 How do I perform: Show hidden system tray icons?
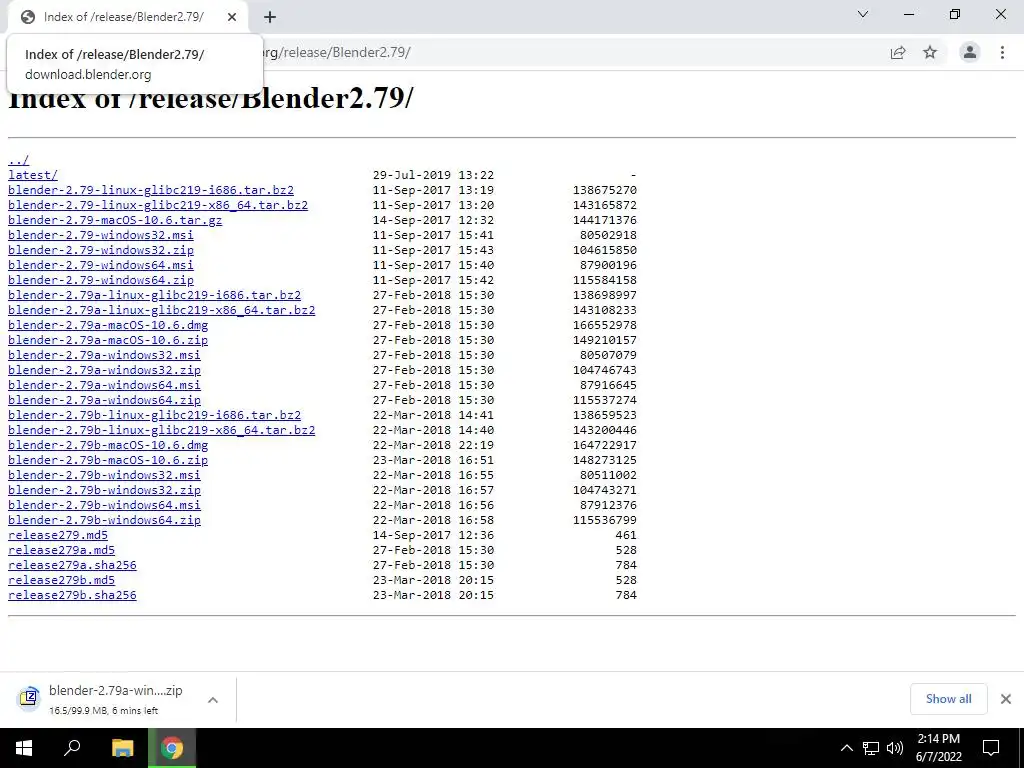(846, 748)
